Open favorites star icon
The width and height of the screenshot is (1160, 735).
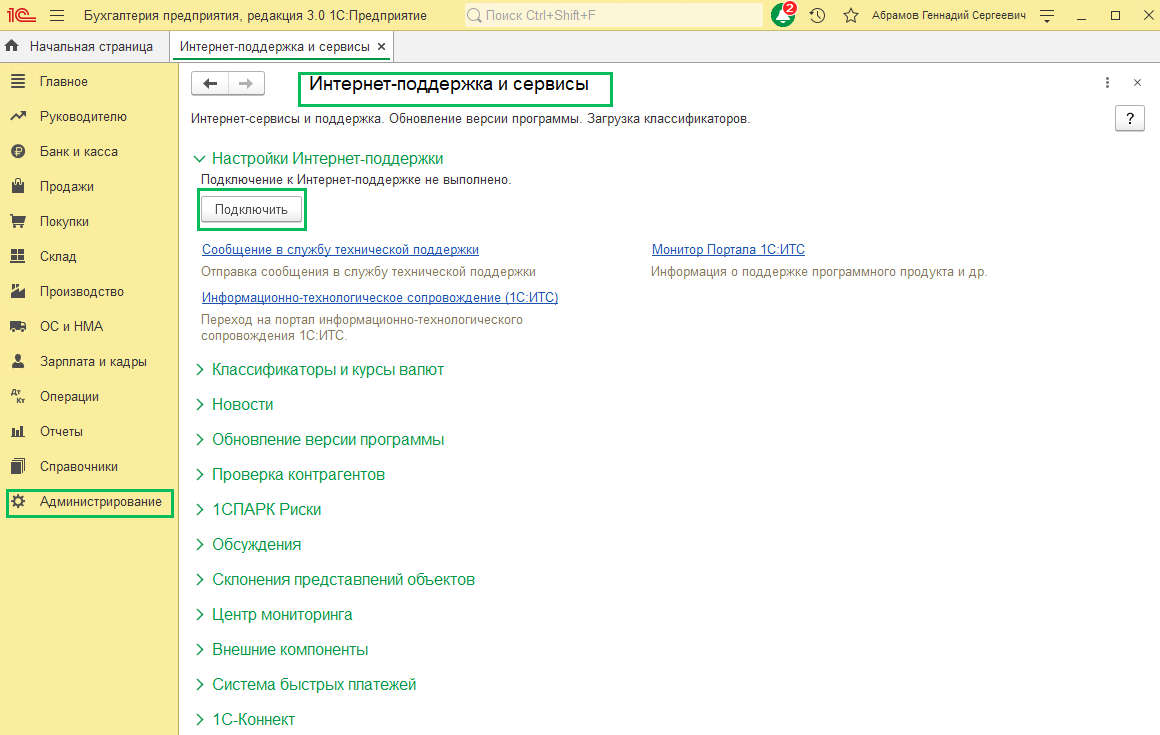tap(851, 16)
